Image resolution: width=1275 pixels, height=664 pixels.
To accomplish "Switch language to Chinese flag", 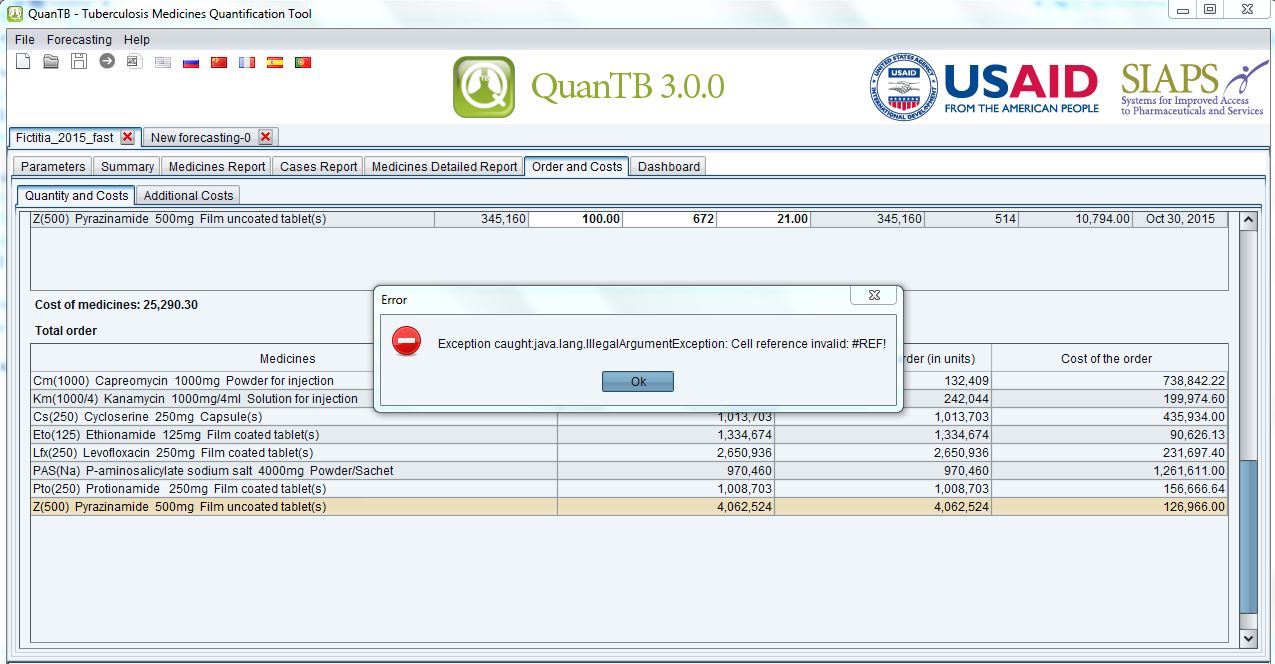I will (219, 62).
